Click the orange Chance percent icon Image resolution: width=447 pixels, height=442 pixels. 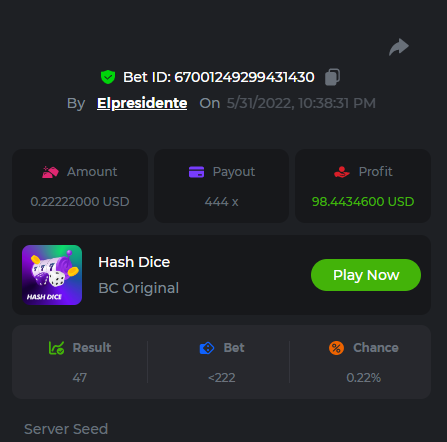(x=336, y=348)
